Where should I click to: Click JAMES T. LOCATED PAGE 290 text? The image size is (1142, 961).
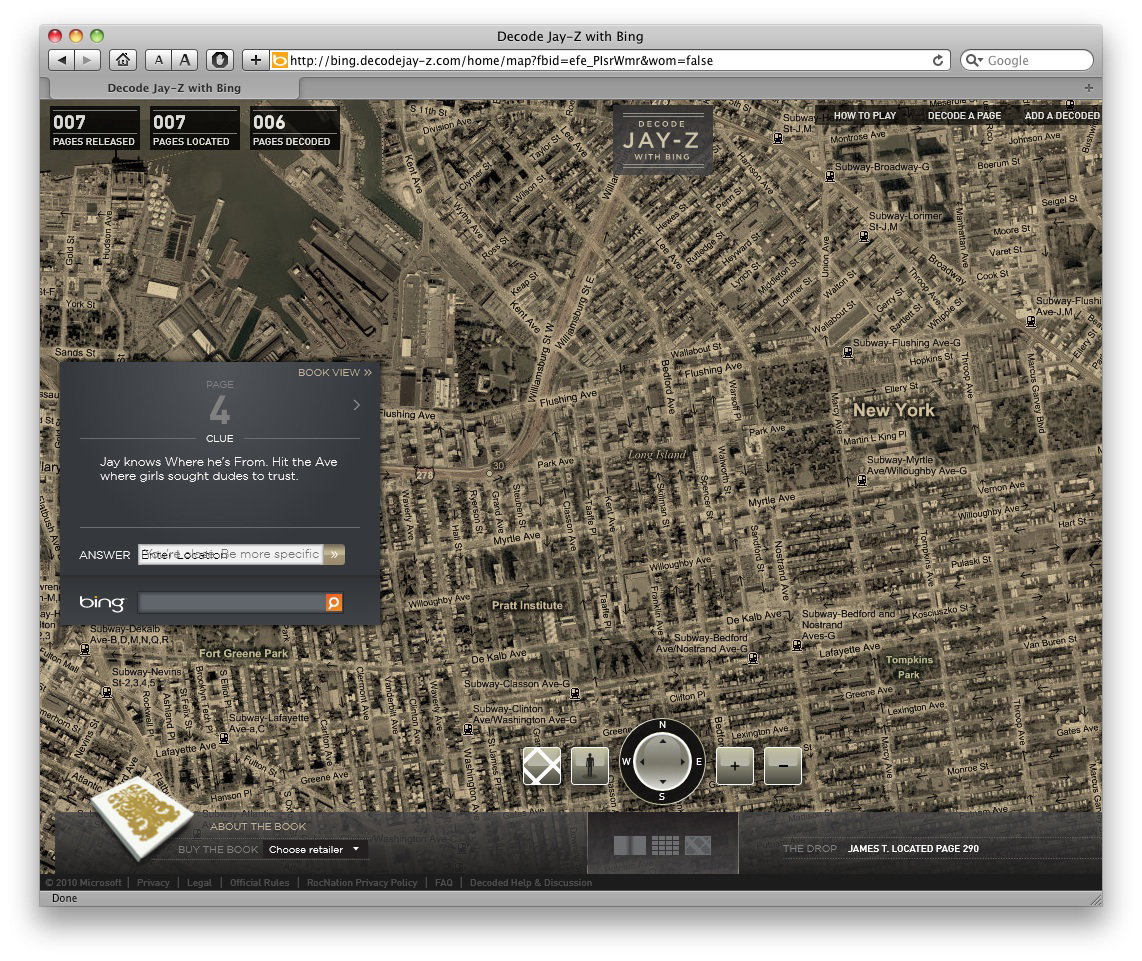(913, 848)
